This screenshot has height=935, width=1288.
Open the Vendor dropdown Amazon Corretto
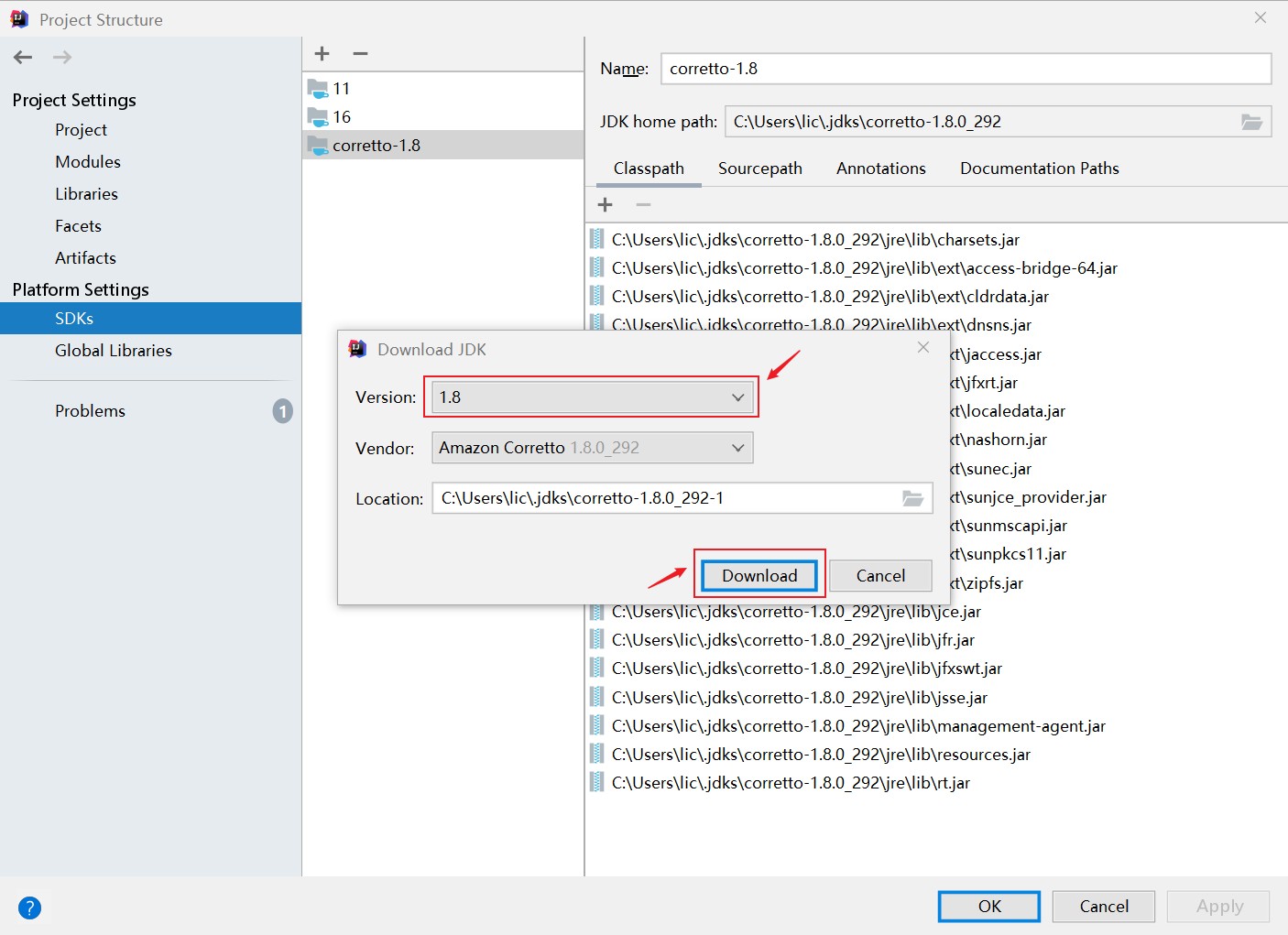click(592, 448)
